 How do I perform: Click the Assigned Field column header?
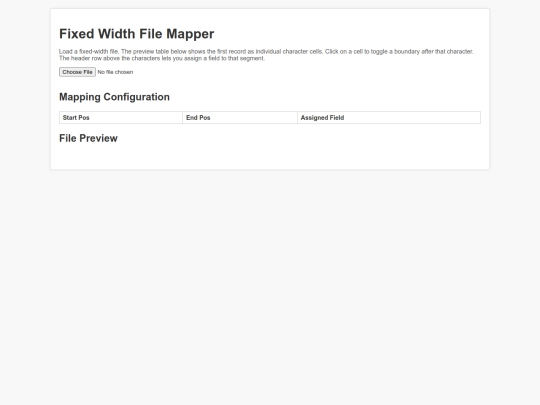tap(389, 117)
